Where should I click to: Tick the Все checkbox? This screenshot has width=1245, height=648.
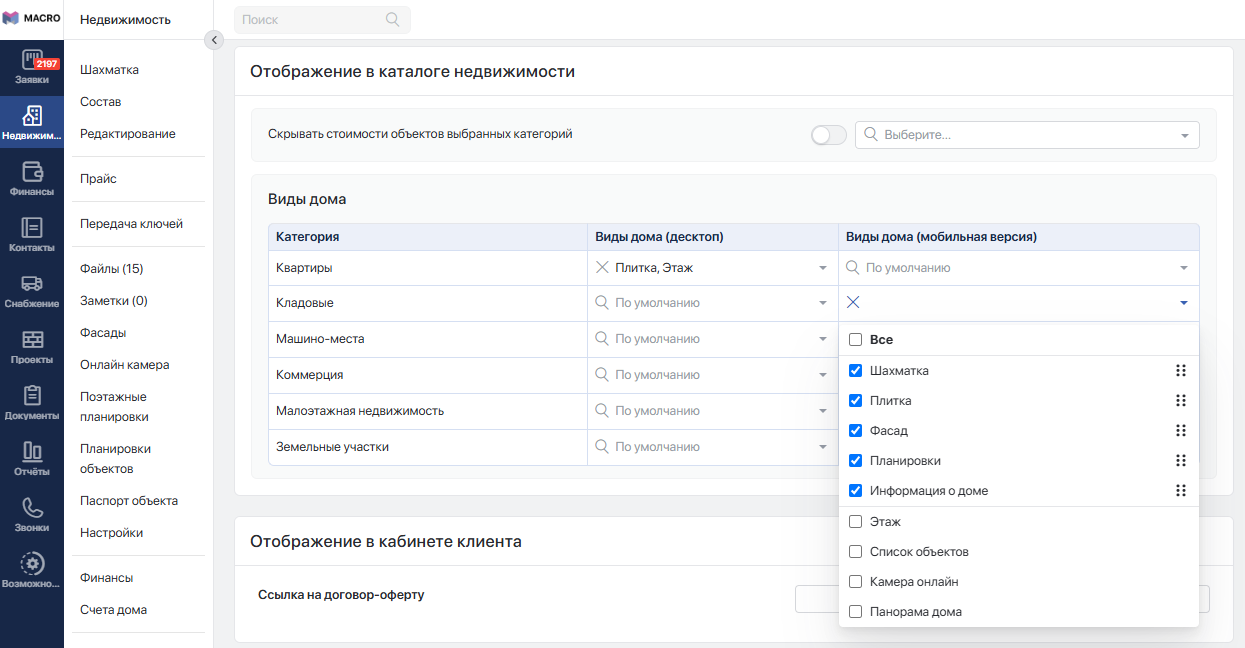pos(855,340)
